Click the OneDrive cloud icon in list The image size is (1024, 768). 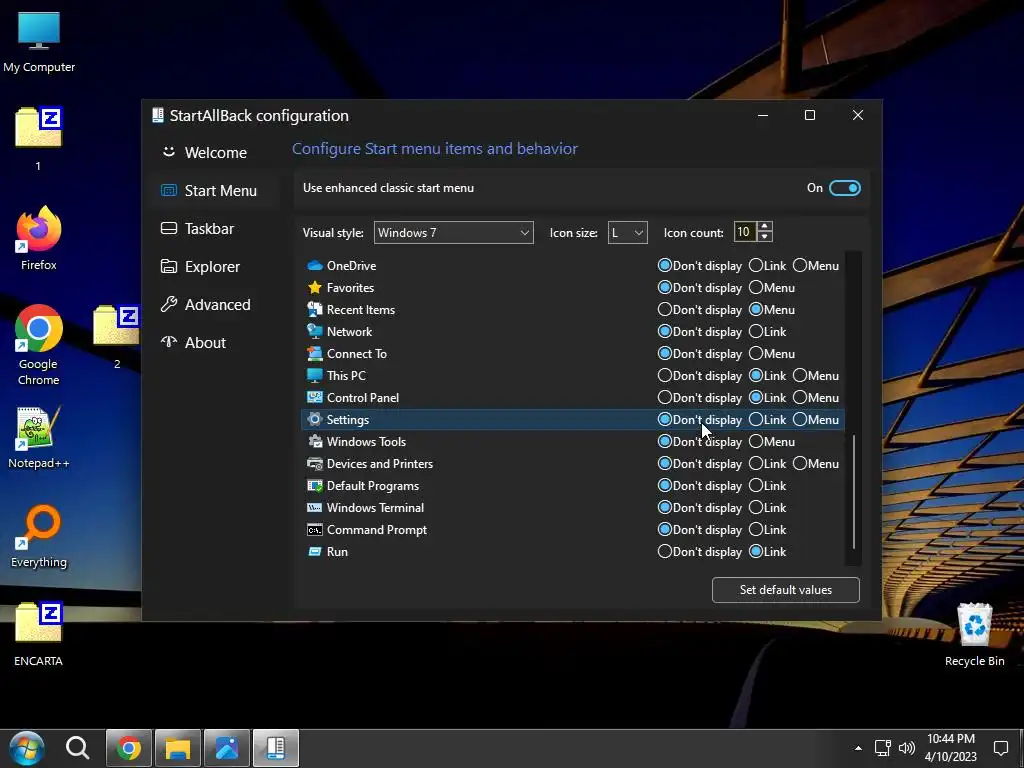pyautogui.click(x=315, y=266)
